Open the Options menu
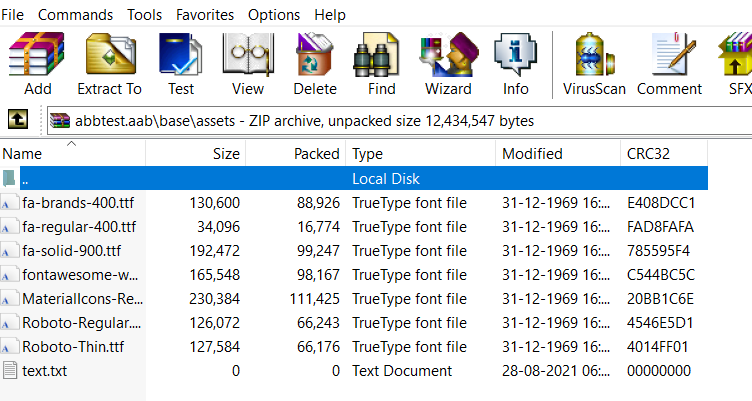Screen dimensions: 752x401 point(274,15)
